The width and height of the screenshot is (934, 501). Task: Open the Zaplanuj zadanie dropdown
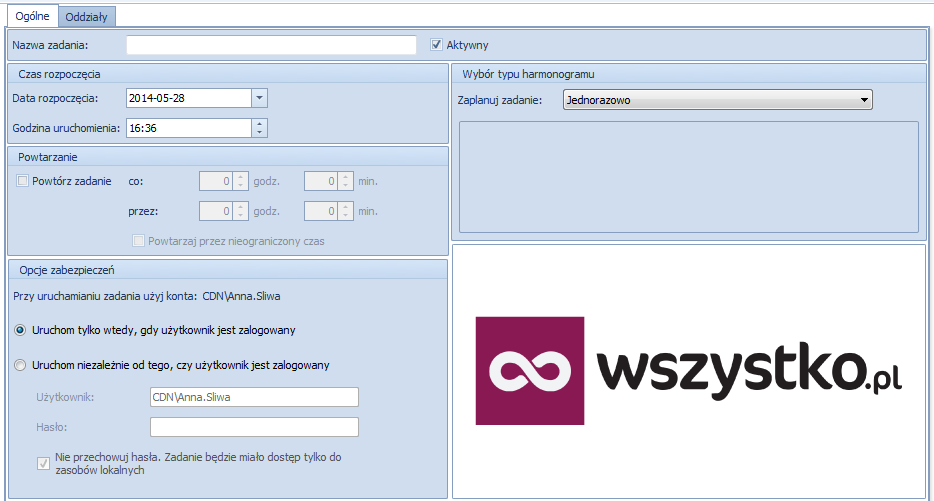click(718, 99)
